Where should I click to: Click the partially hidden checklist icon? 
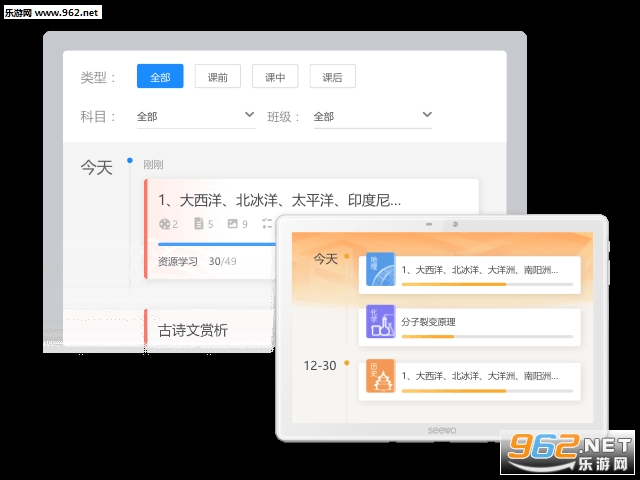(x=267, y=223)
